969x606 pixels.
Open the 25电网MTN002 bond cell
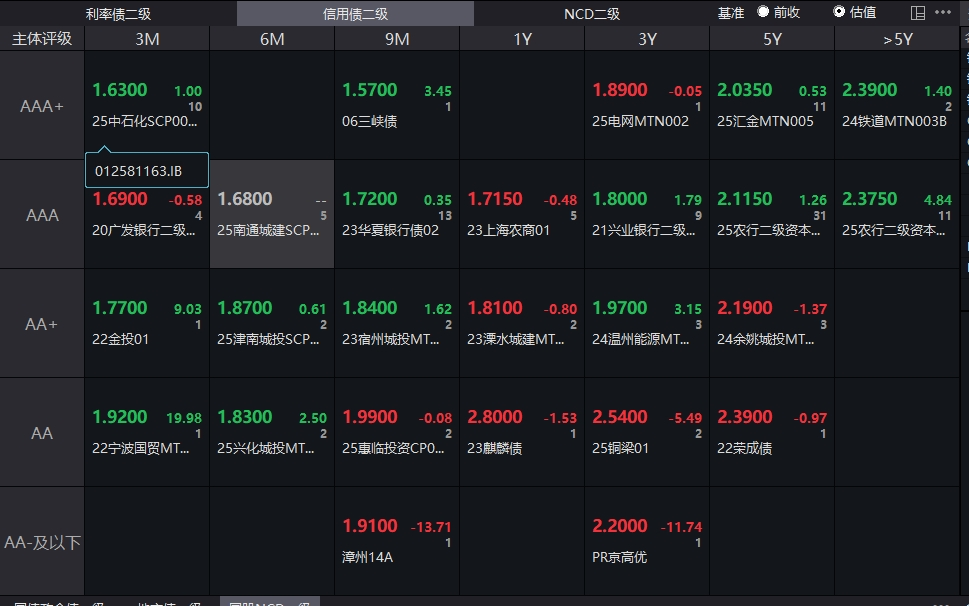click(647, 106)
